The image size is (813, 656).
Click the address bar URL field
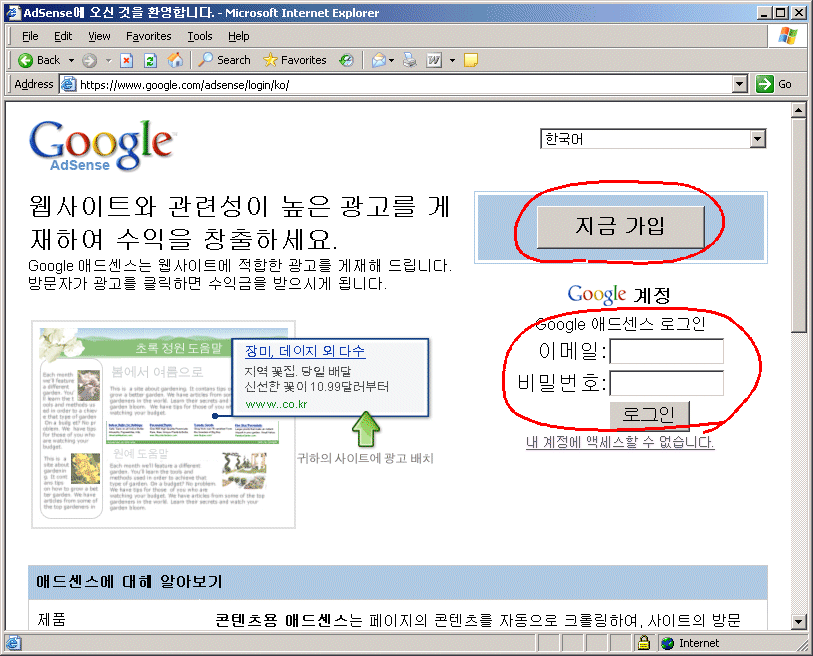(404, 85)
